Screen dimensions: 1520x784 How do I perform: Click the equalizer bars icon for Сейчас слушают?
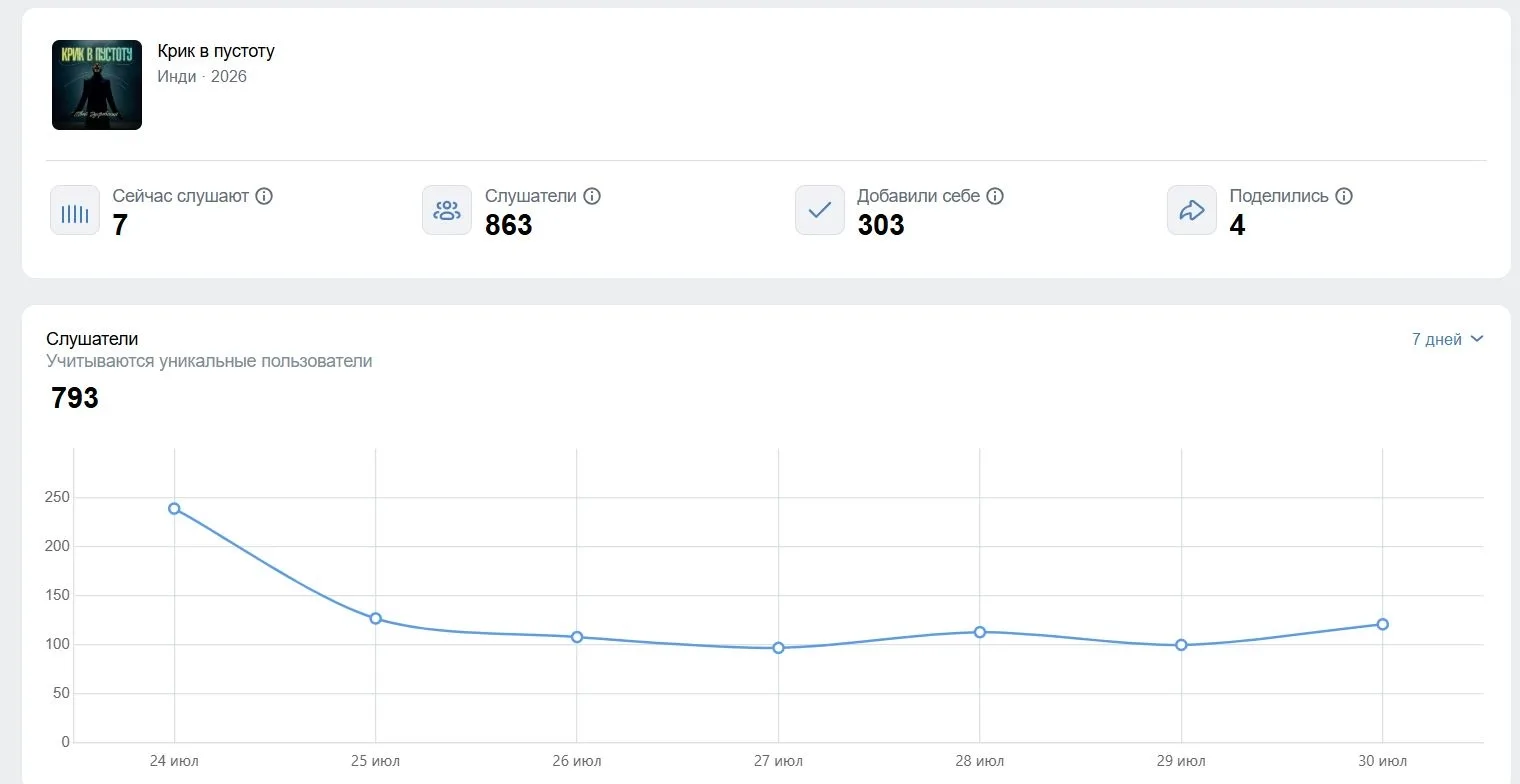pyautogui.click(x=75, y=210)
